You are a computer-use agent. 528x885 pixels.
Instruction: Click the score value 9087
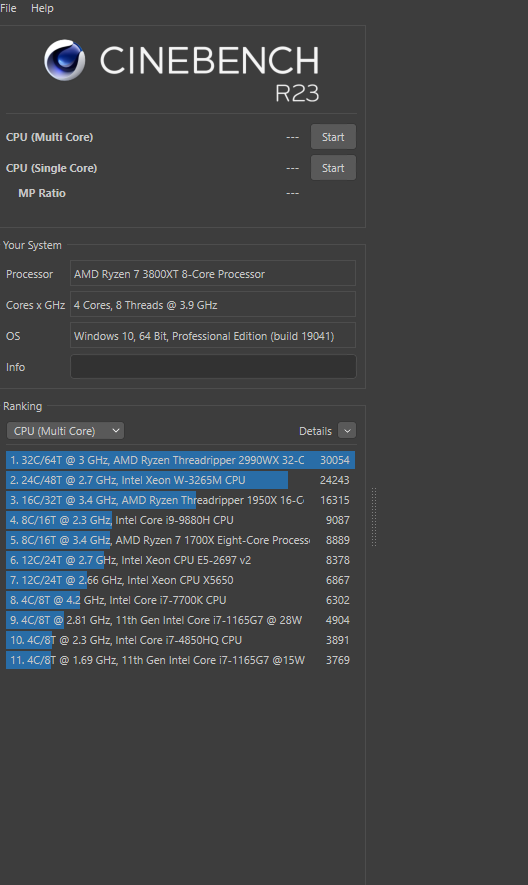338,520
